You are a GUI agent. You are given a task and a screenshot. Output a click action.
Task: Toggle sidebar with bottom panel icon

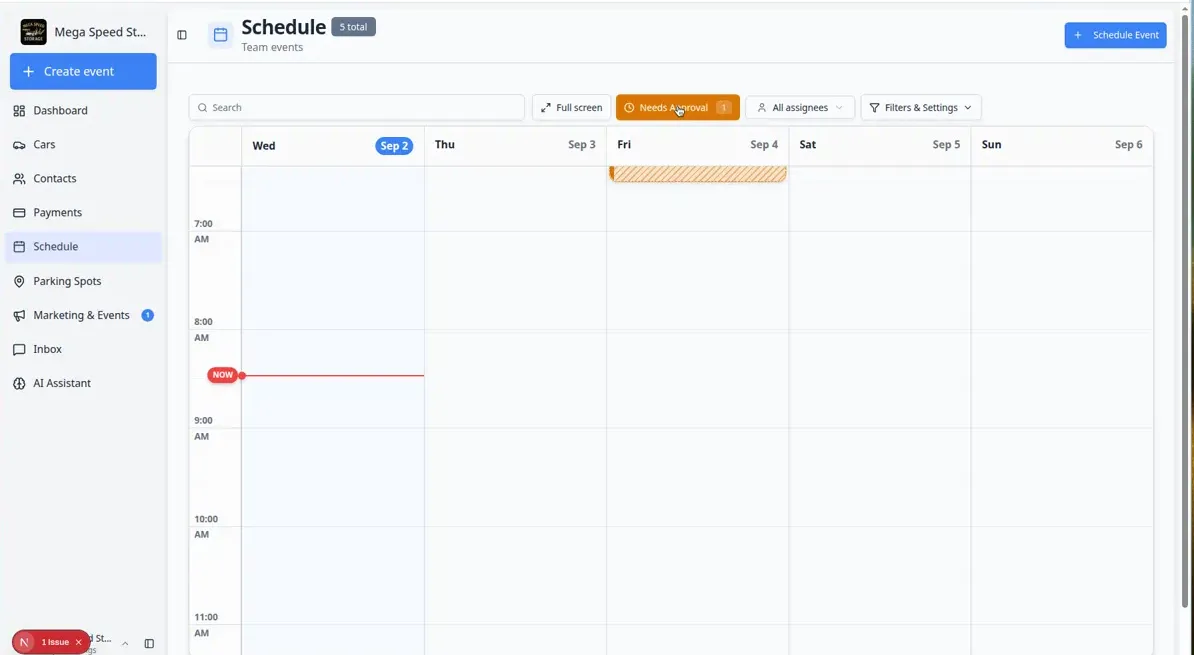[x=149, y=644]
